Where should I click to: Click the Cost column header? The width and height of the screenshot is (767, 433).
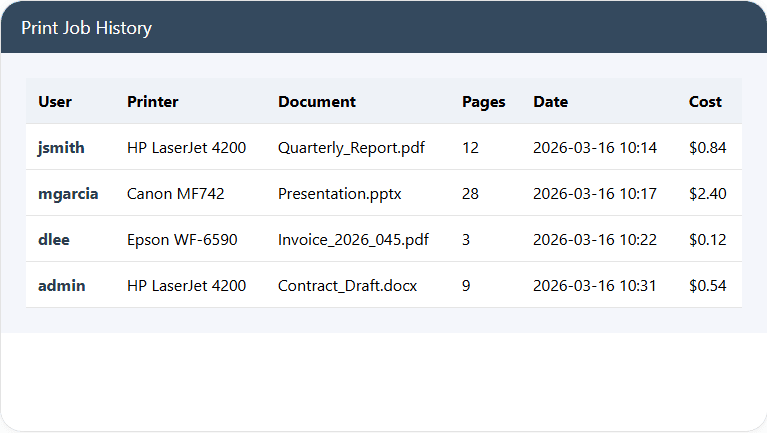point(705,102)
